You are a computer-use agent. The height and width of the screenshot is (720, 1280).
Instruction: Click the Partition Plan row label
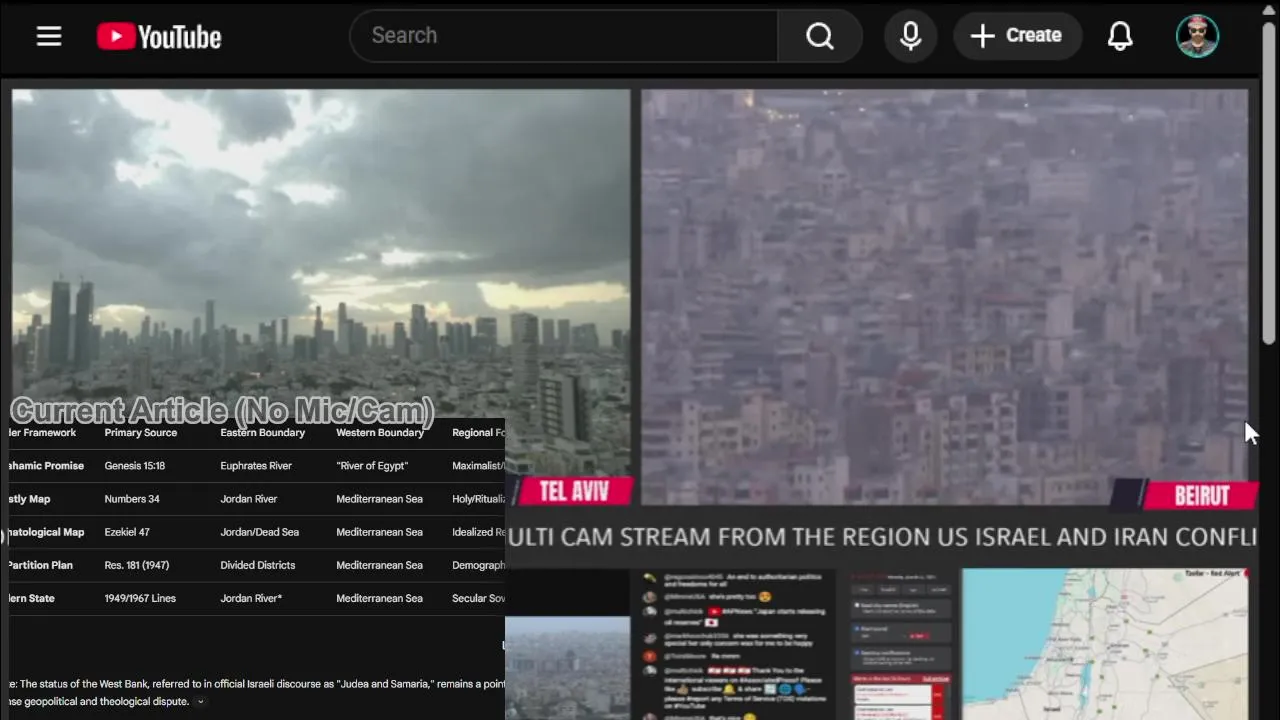[41, 565]
